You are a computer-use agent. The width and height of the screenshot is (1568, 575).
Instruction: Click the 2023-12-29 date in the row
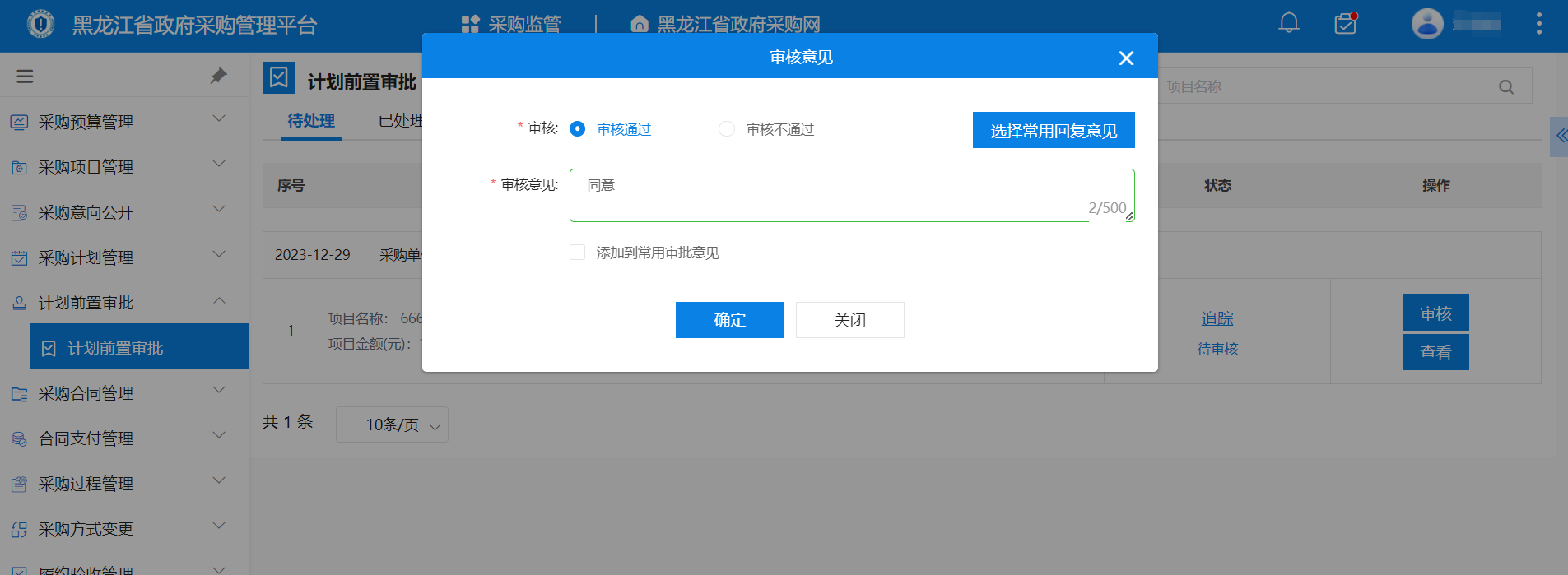(x=313, y=255)
